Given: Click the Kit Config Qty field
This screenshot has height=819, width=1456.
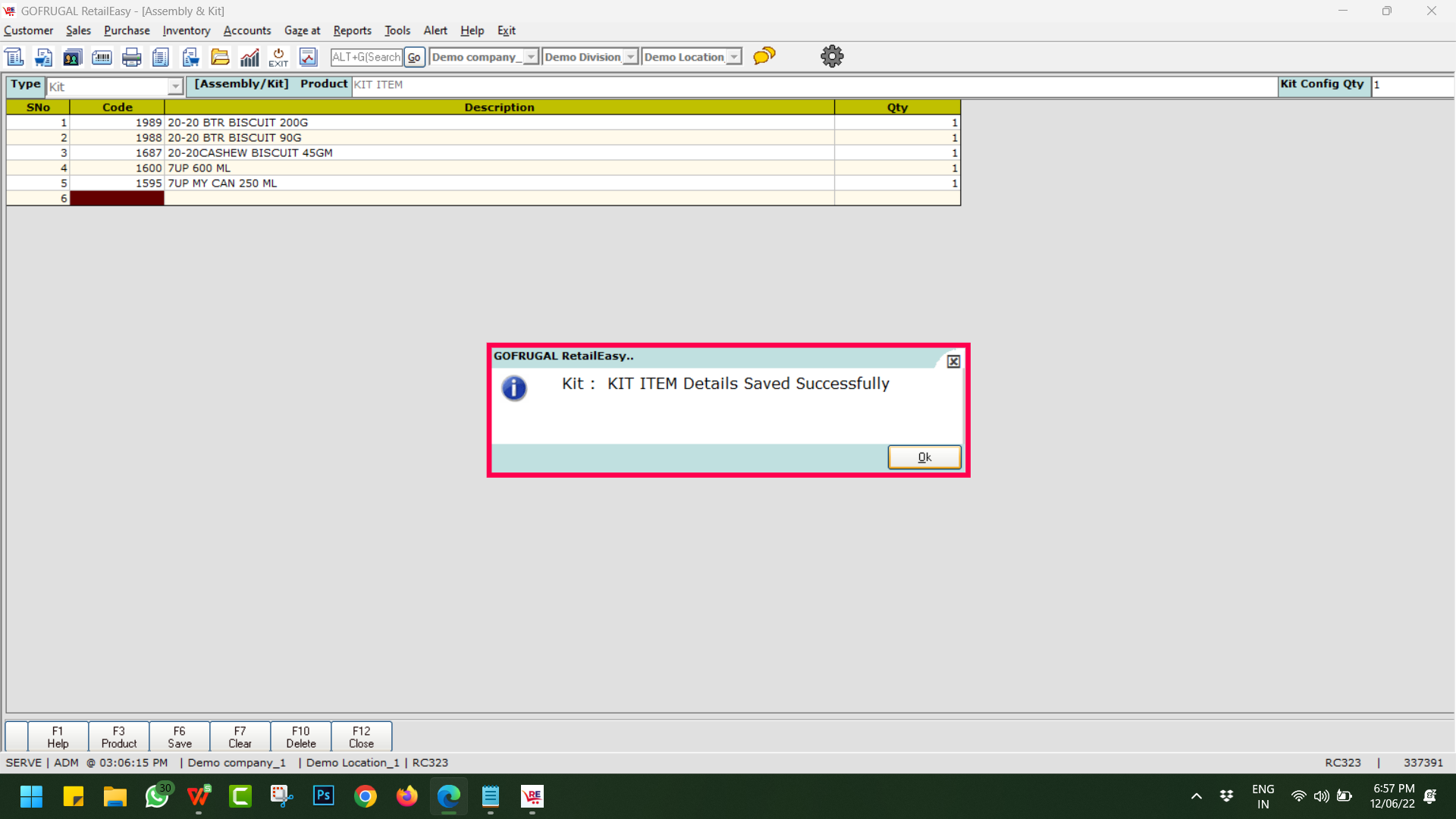Looking at the screenshot, I should (1410, 85).
